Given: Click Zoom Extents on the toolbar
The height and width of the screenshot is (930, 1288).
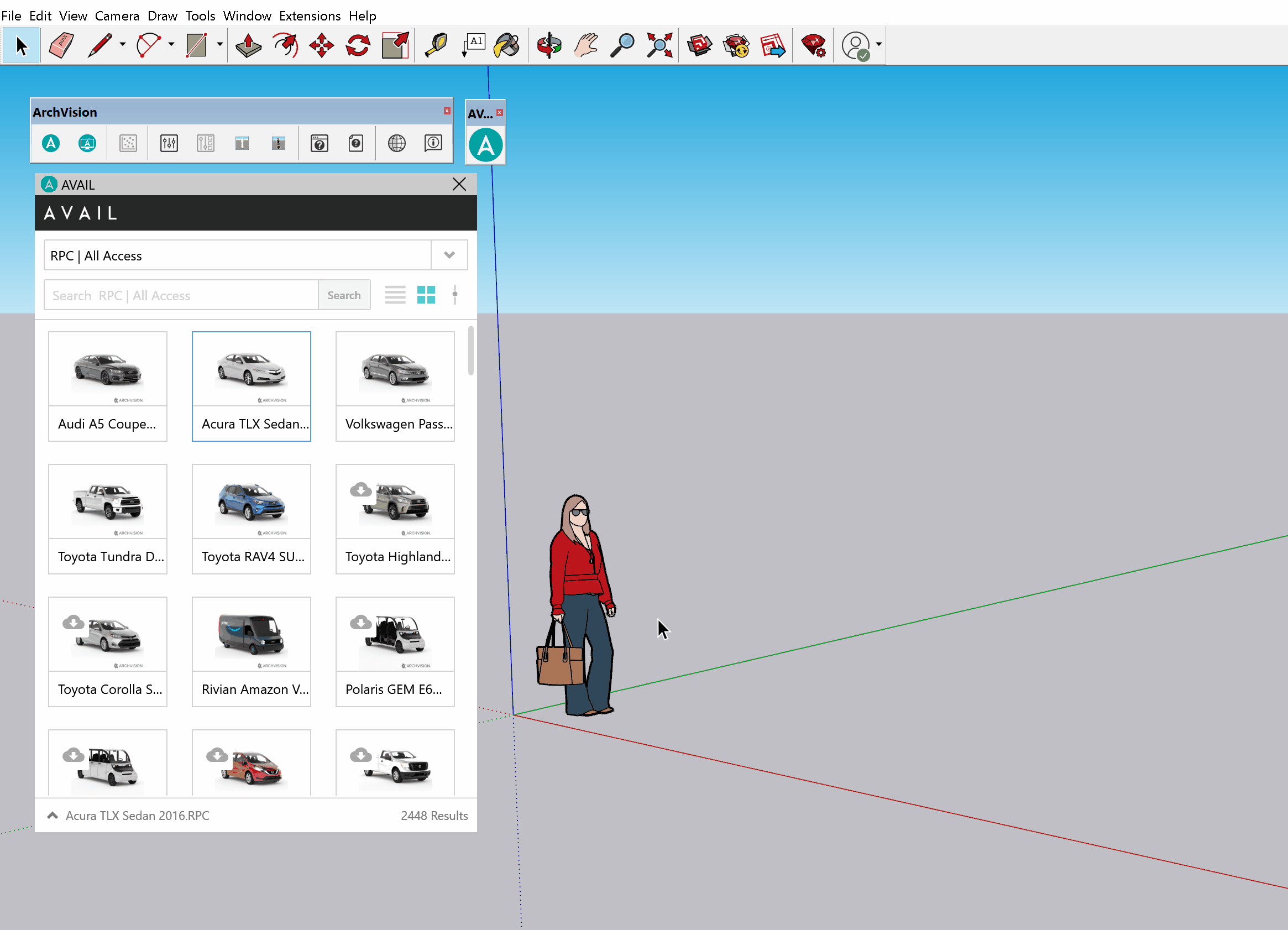Looking at the screenshot, I should point(659,45).
